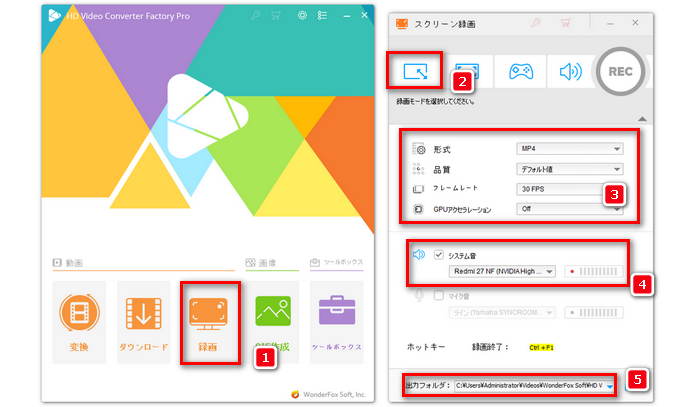Click the マイク音 microphone icon
This screenshot has height=407, width=700.
click(419, 295)
